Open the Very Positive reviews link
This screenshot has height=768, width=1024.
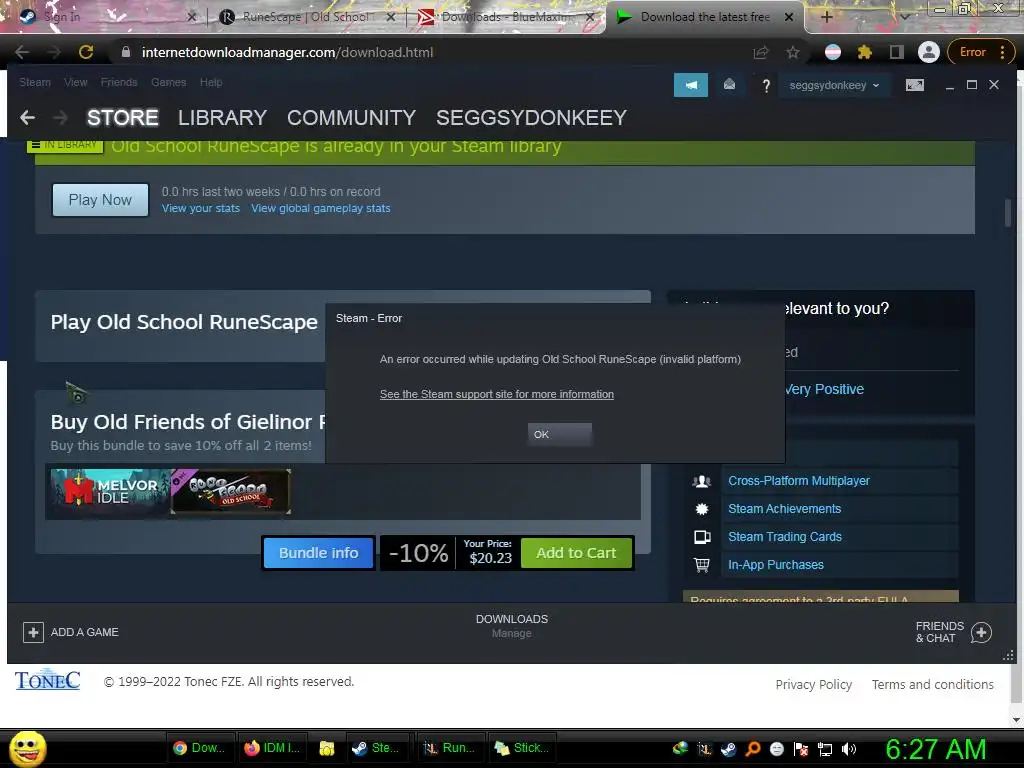[824, 389]
